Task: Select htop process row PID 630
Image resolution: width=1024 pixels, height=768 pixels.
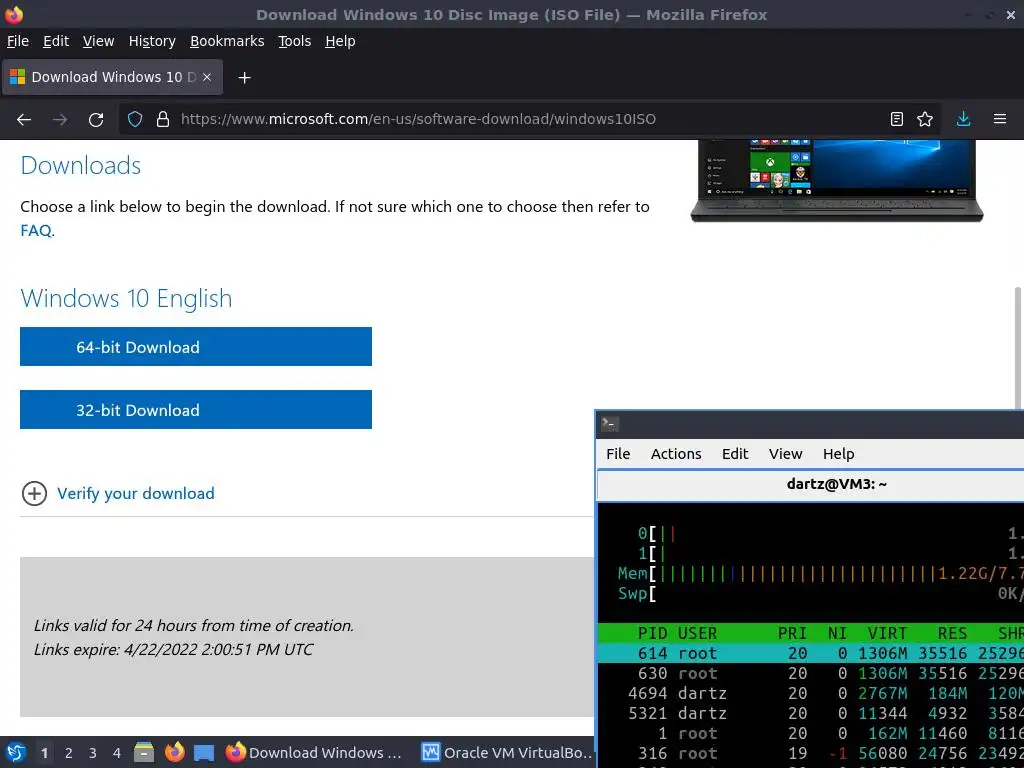Action: (810, 673)
